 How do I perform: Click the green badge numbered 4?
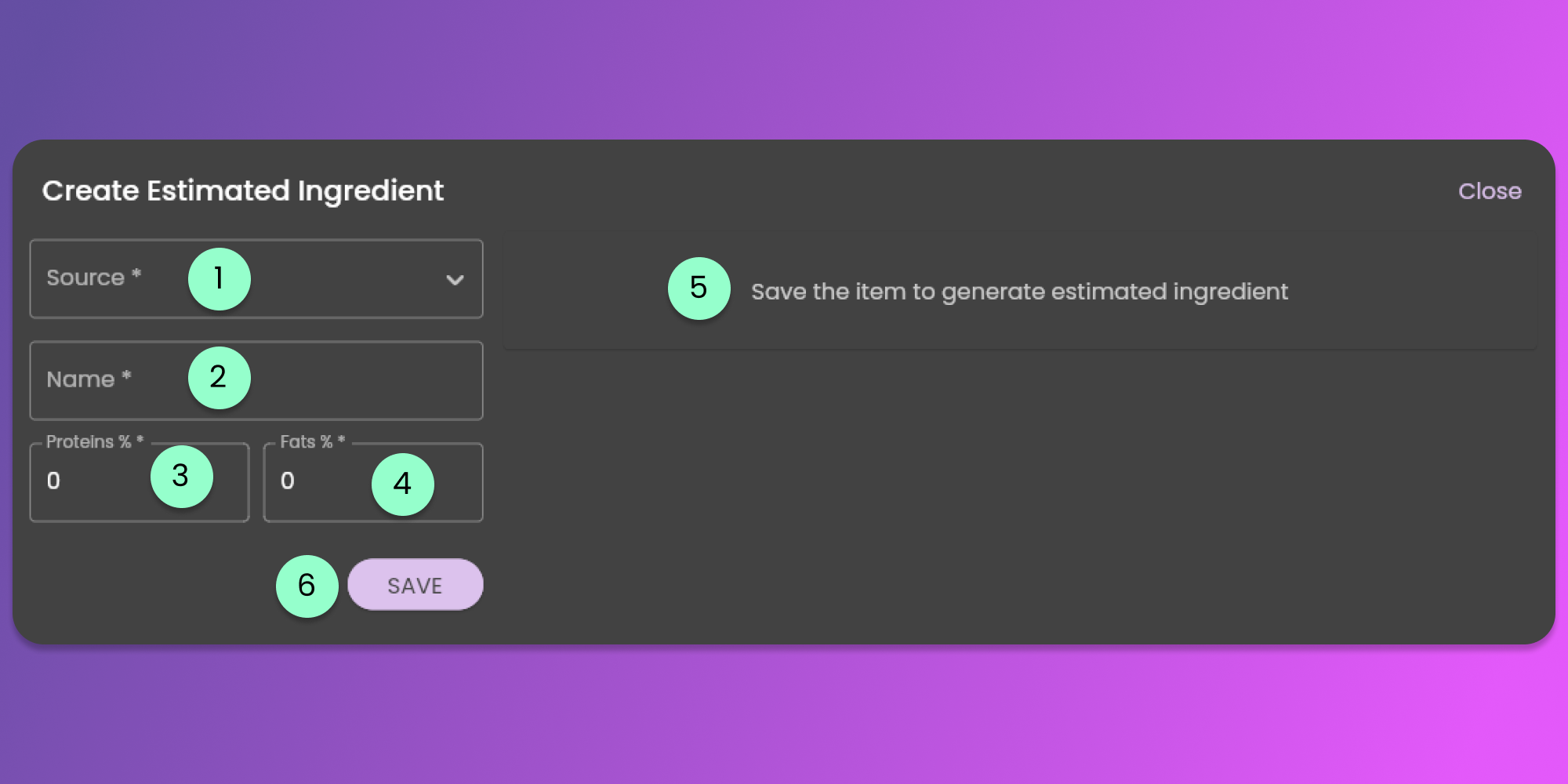[x=402, y=484]
